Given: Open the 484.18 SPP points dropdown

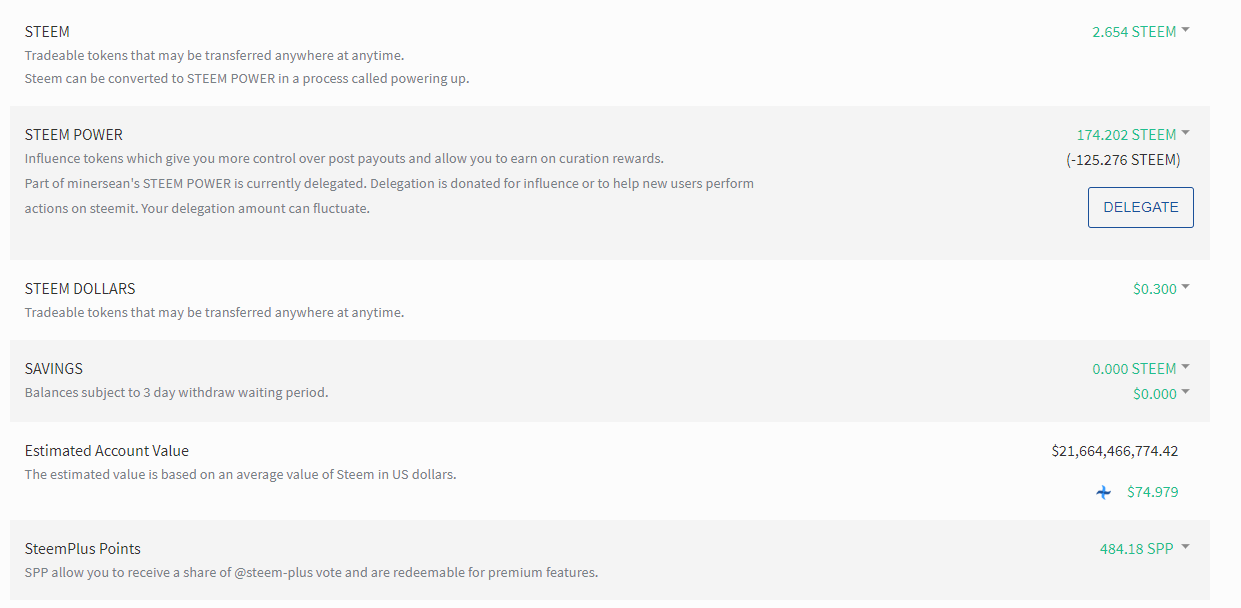Looking at the screenshot, I should click(1143, 548).
